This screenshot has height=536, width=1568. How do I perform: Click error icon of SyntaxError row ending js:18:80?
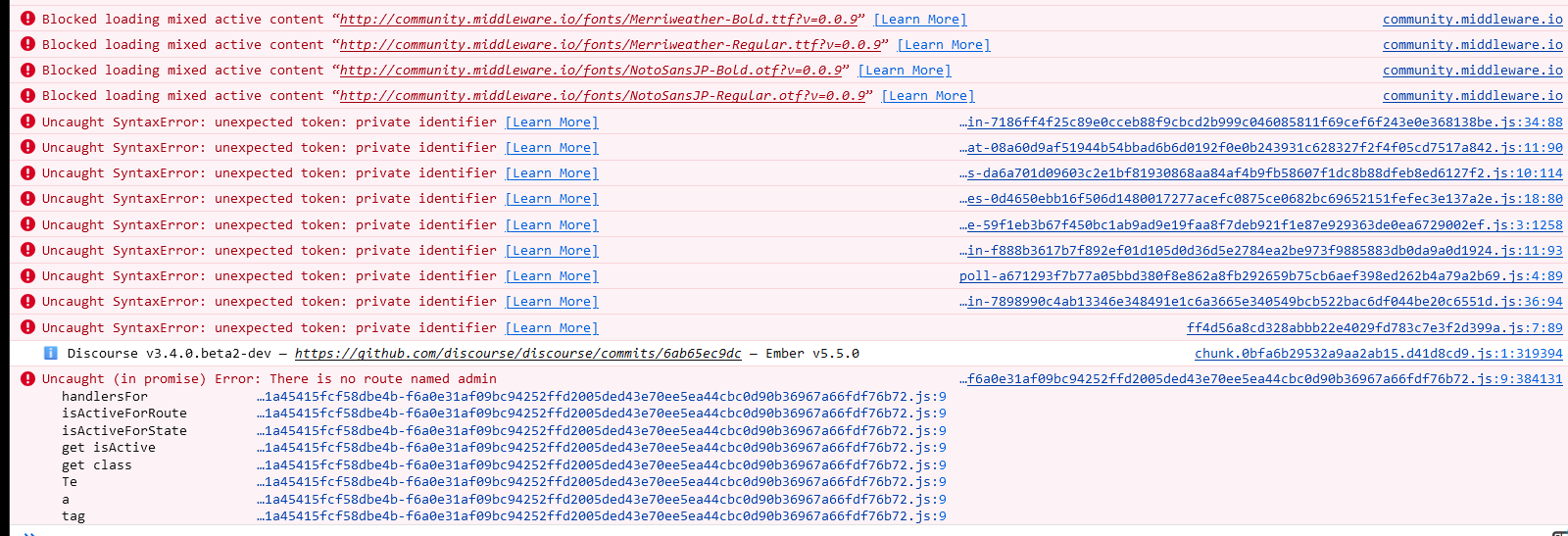(27, 198)
